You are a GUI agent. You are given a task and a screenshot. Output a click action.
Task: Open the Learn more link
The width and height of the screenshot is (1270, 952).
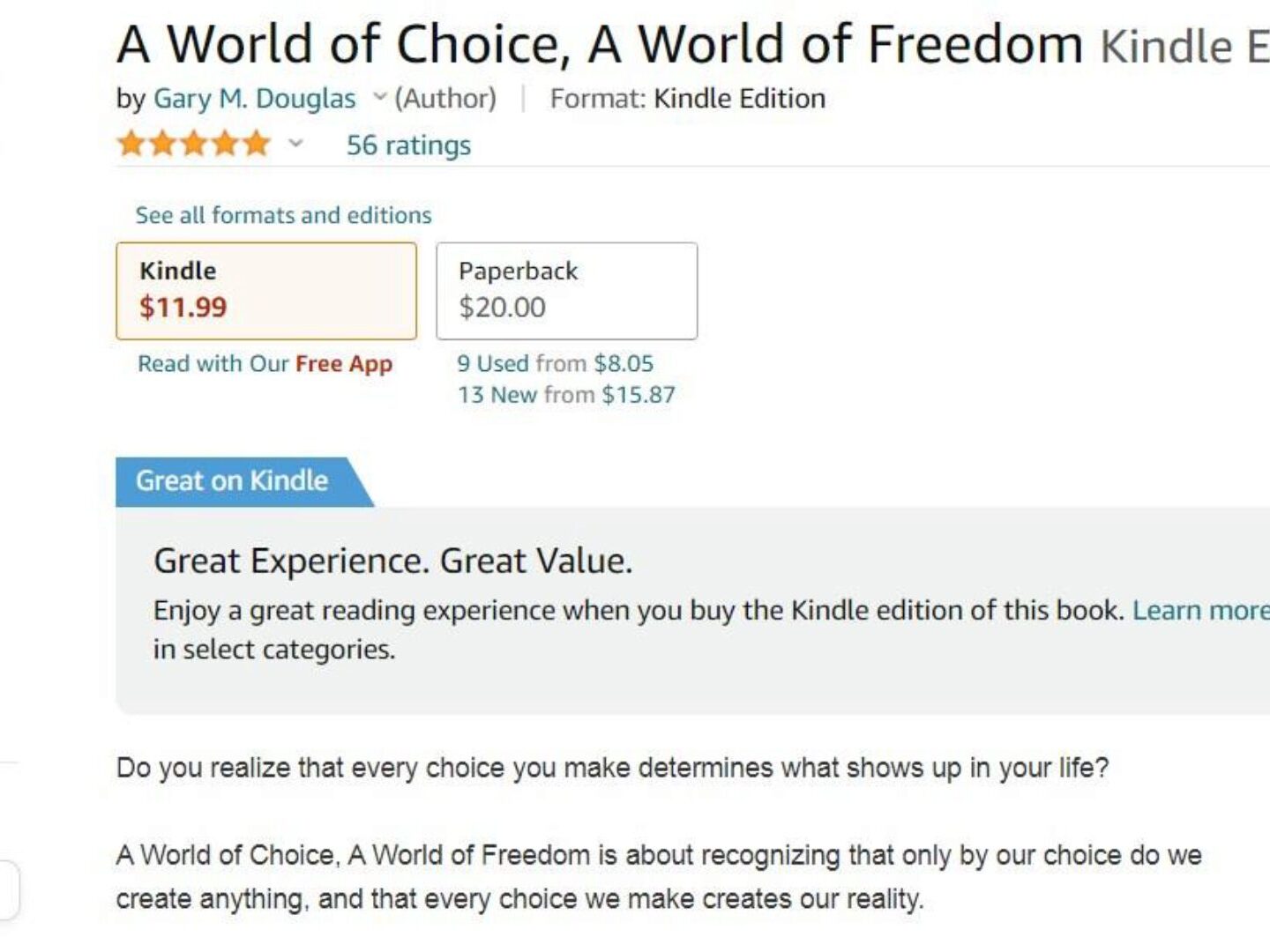pos(1199,611)
